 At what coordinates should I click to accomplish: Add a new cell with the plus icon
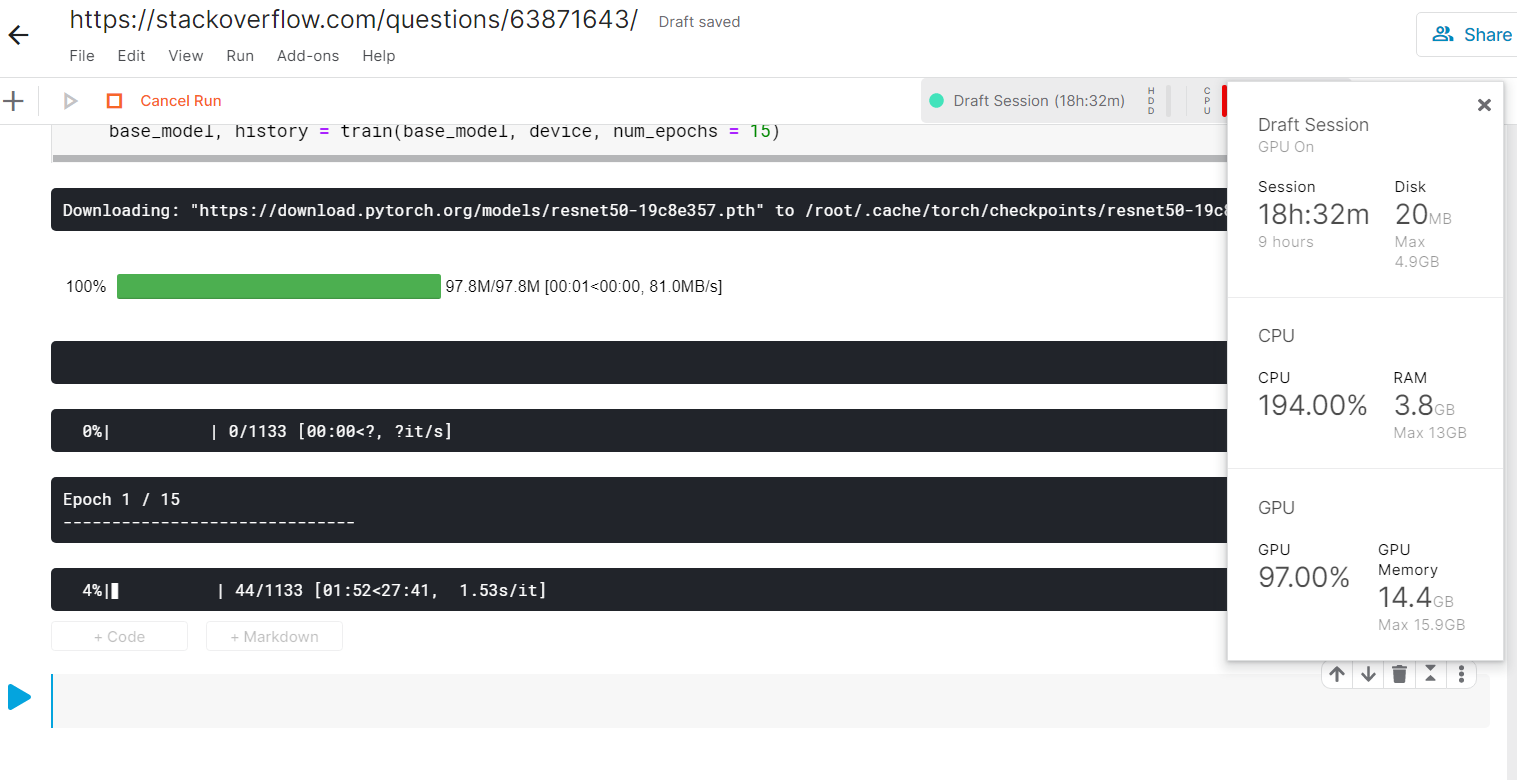13,100
